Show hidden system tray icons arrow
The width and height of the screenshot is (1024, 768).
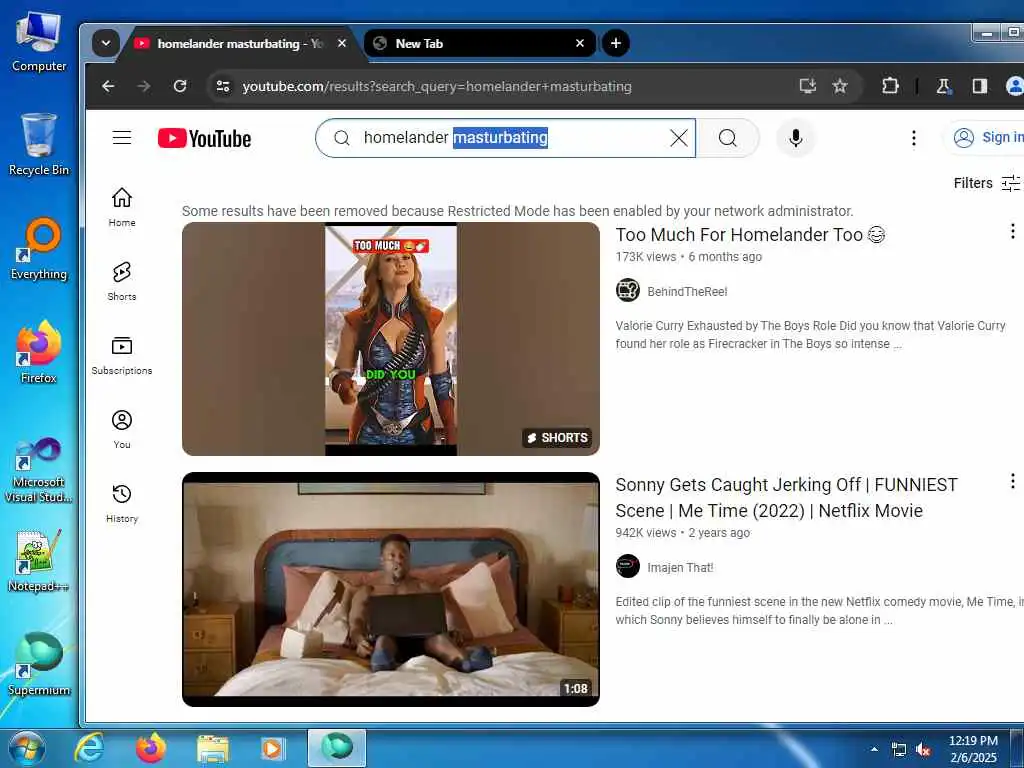point(874,749)
